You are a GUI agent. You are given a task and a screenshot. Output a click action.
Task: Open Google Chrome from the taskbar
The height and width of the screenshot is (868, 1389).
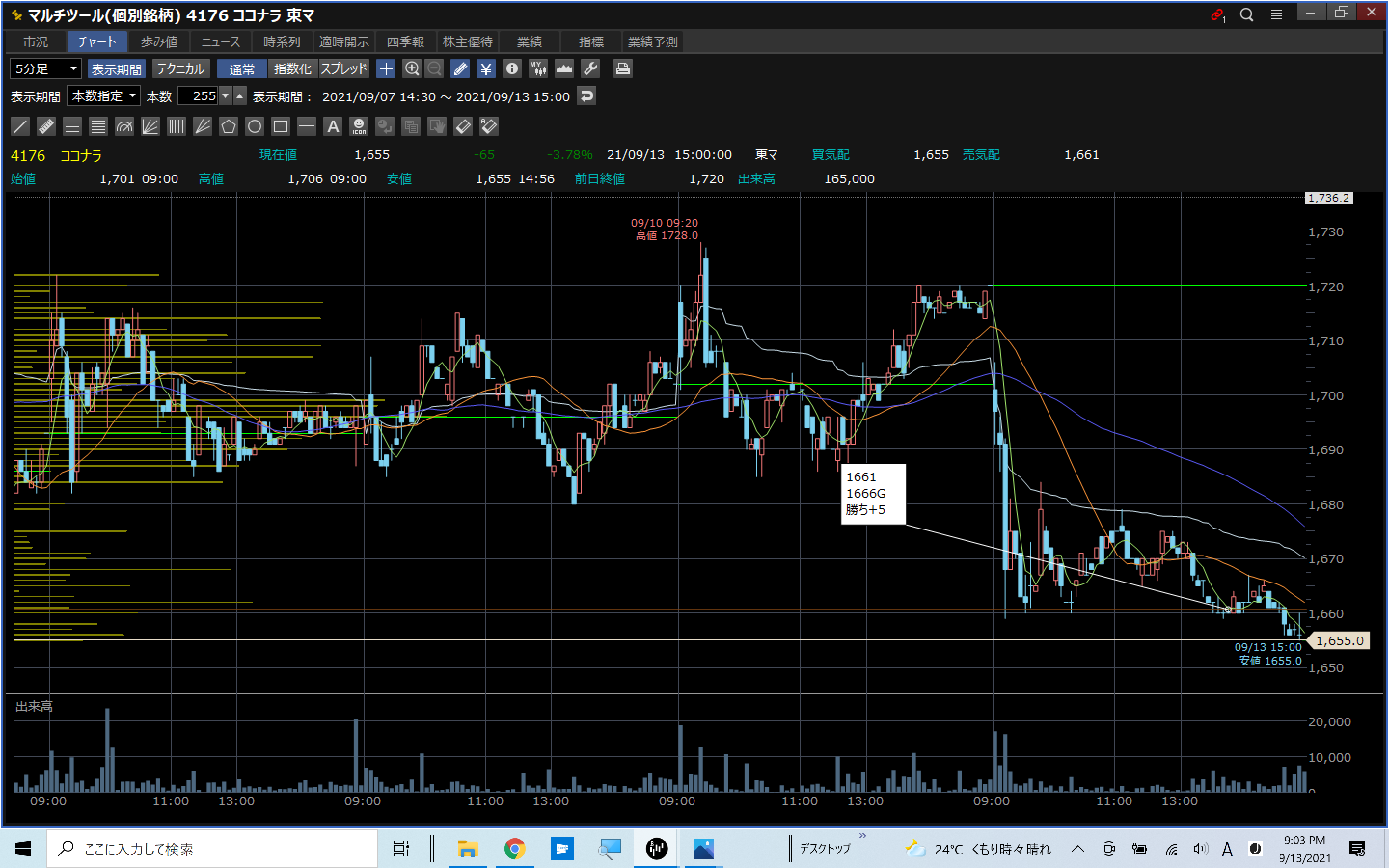pos(514,849)
